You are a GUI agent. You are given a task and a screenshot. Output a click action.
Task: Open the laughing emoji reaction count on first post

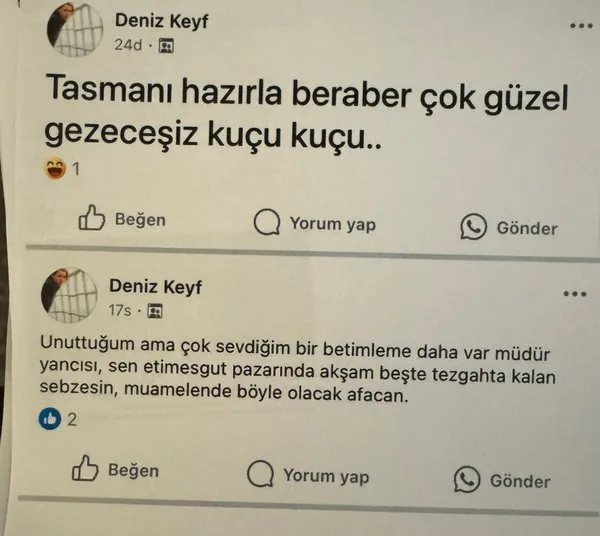tap(62, 169)
